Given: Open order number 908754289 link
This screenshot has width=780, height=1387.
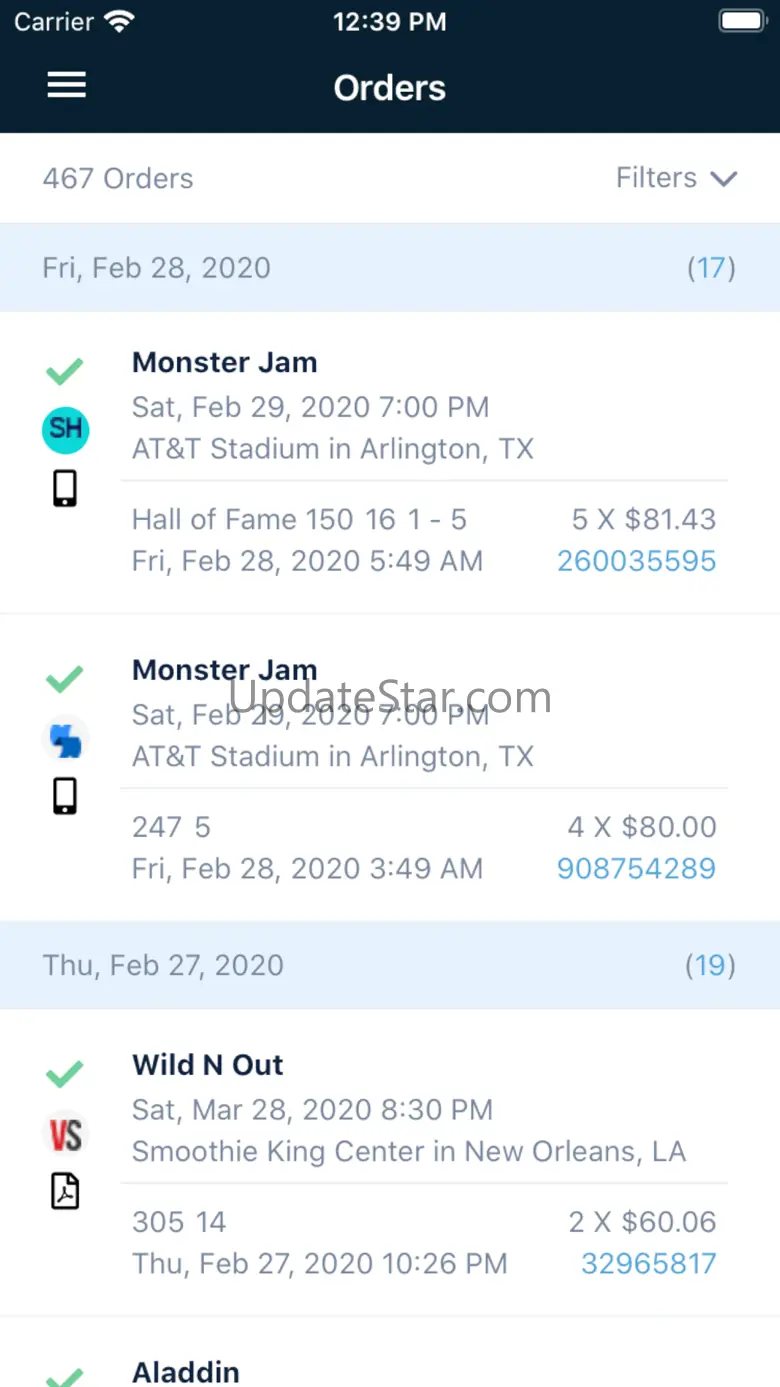Looking at the screenshot, I should click(x=636, y=868).
